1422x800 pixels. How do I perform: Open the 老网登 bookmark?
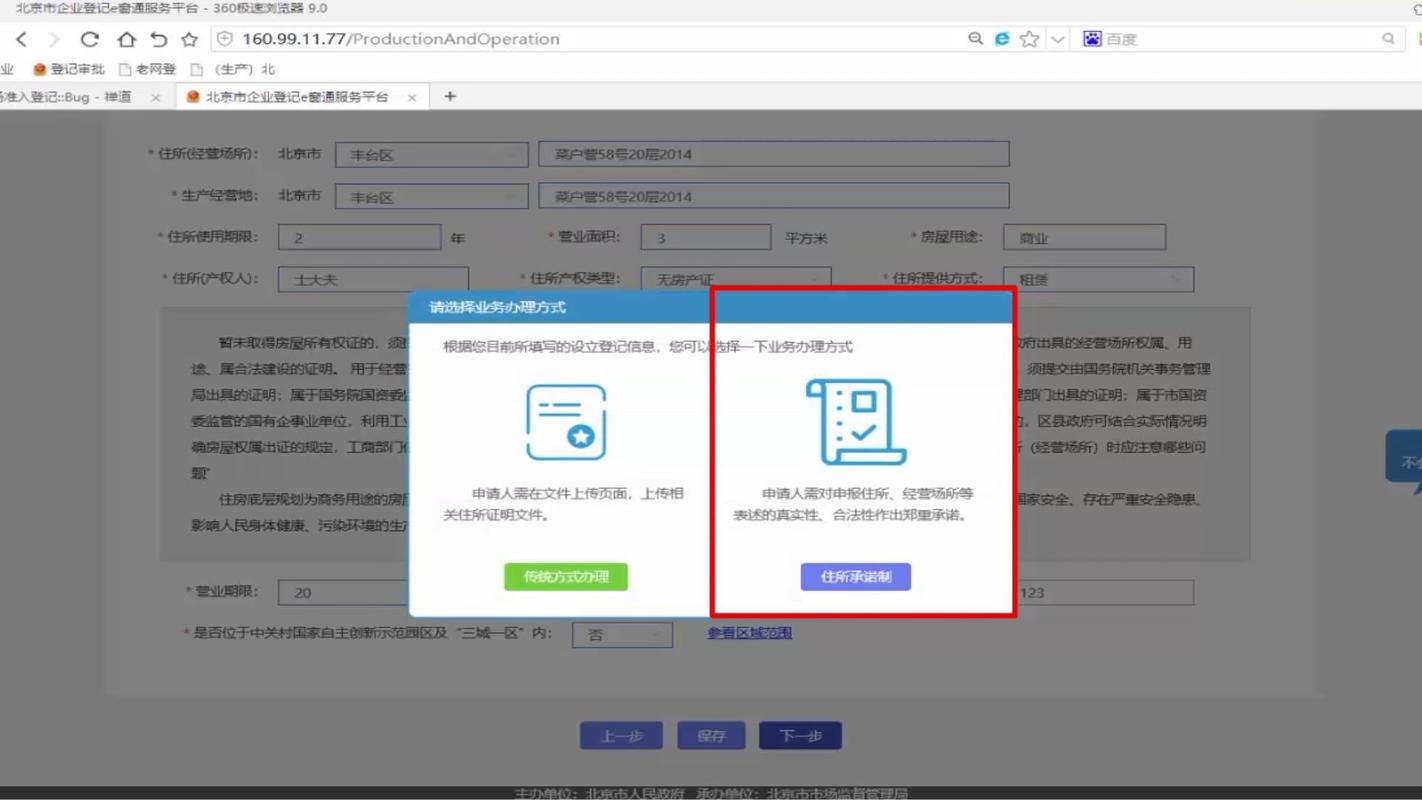pyautogui.click(x=147, y=69)
